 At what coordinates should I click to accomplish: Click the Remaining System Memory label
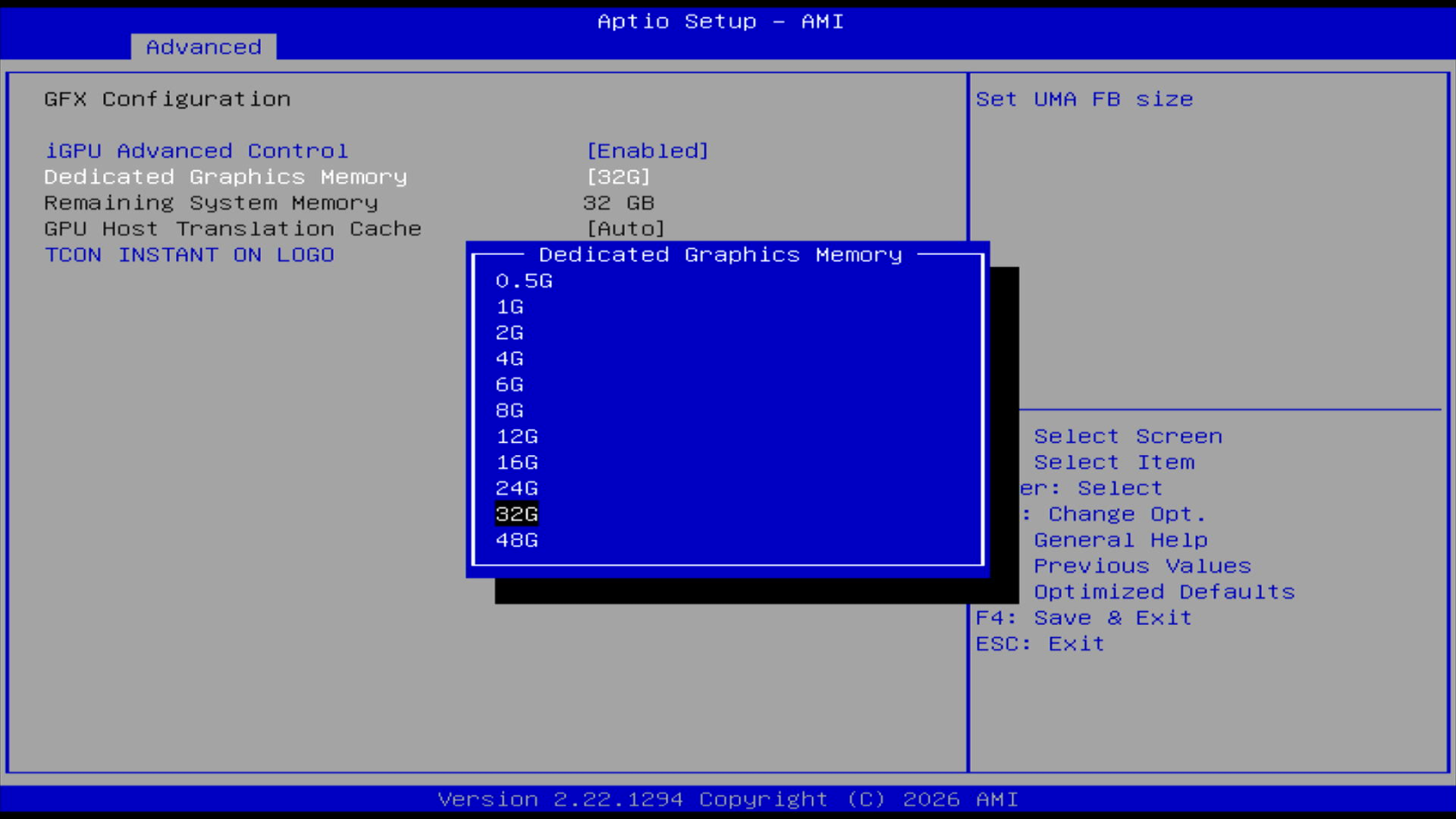coord(211,203)
